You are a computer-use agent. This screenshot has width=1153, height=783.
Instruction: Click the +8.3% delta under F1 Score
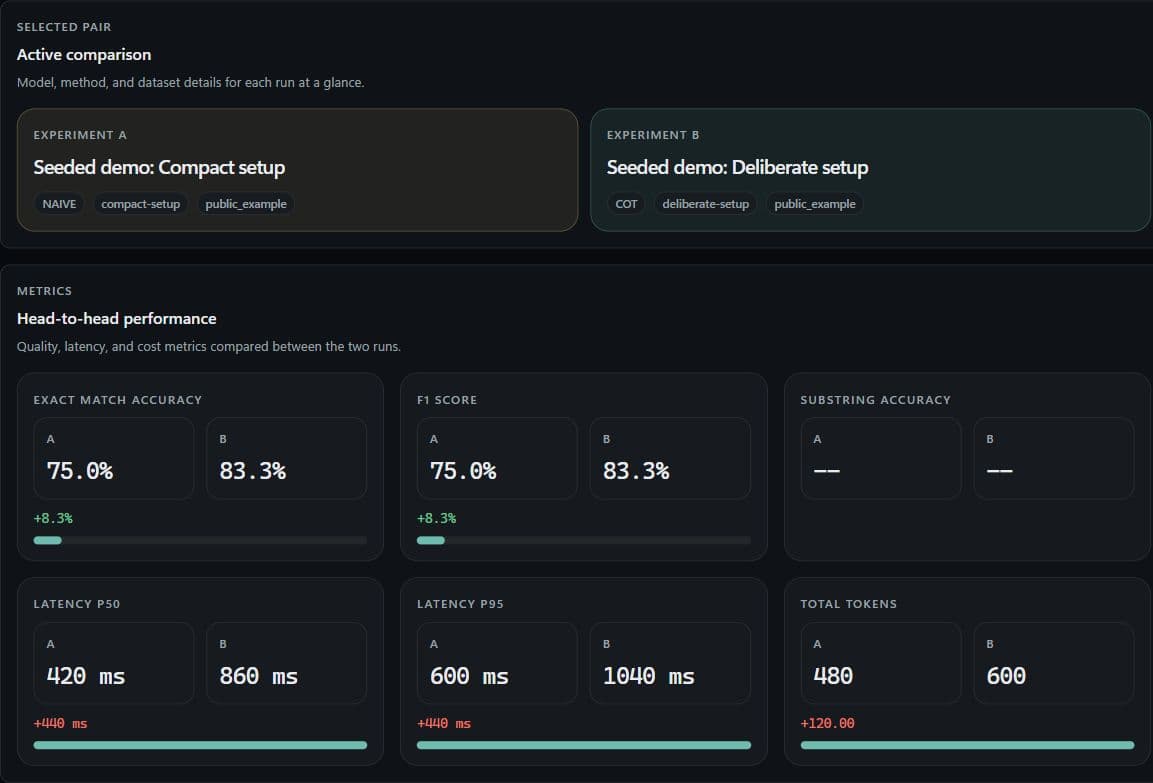tap(436, 518)
